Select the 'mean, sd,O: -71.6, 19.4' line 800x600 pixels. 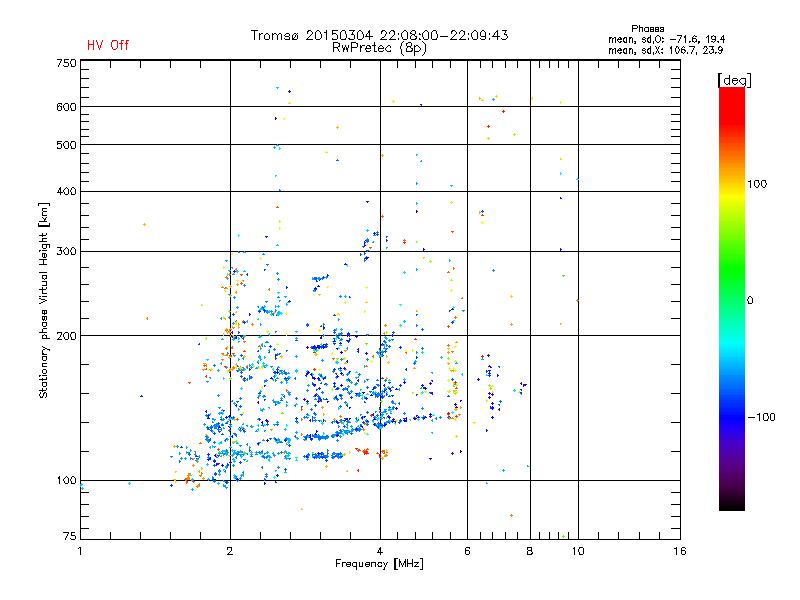[x=666, y=39]
